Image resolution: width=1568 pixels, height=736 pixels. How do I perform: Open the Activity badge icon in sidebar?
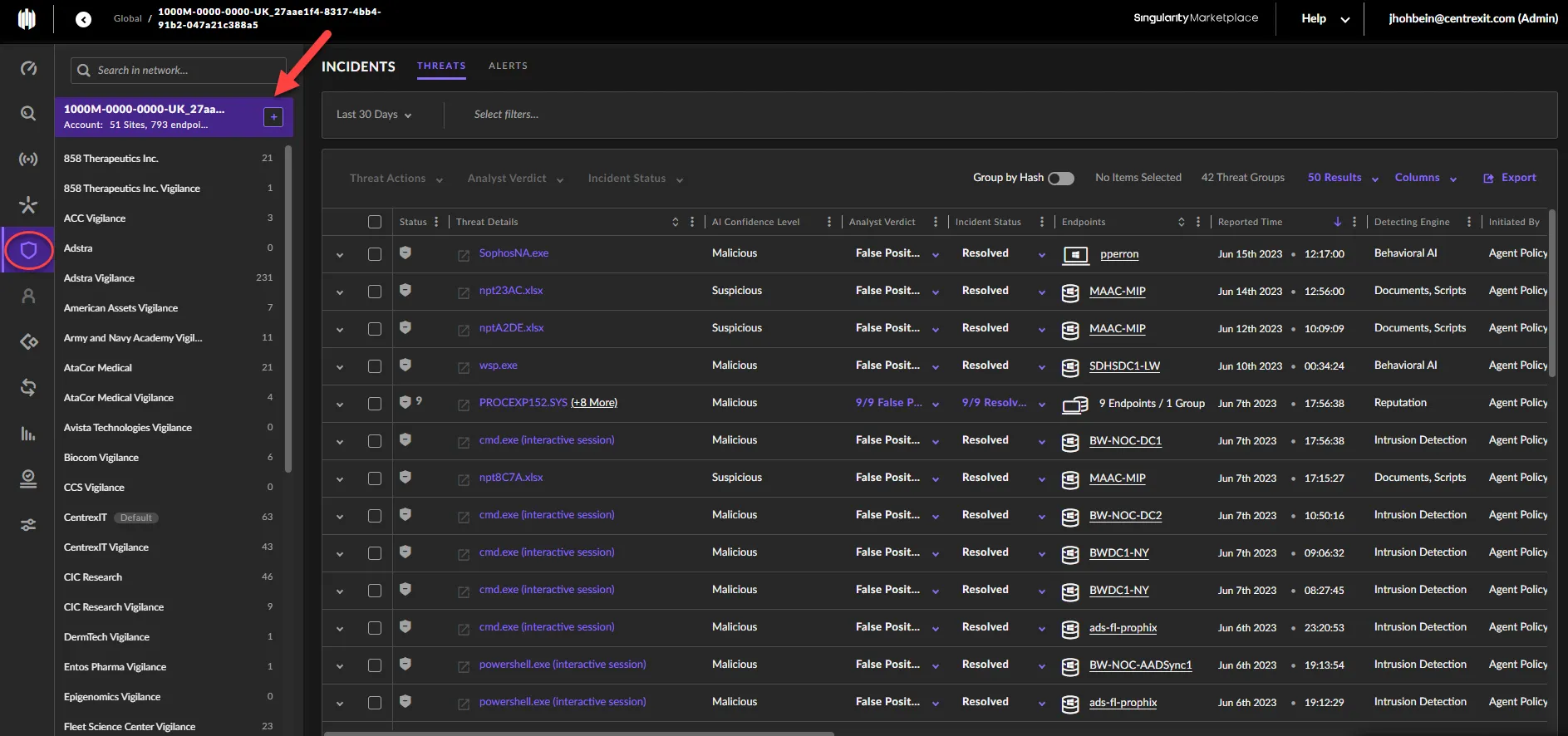[x=28, y=478]
